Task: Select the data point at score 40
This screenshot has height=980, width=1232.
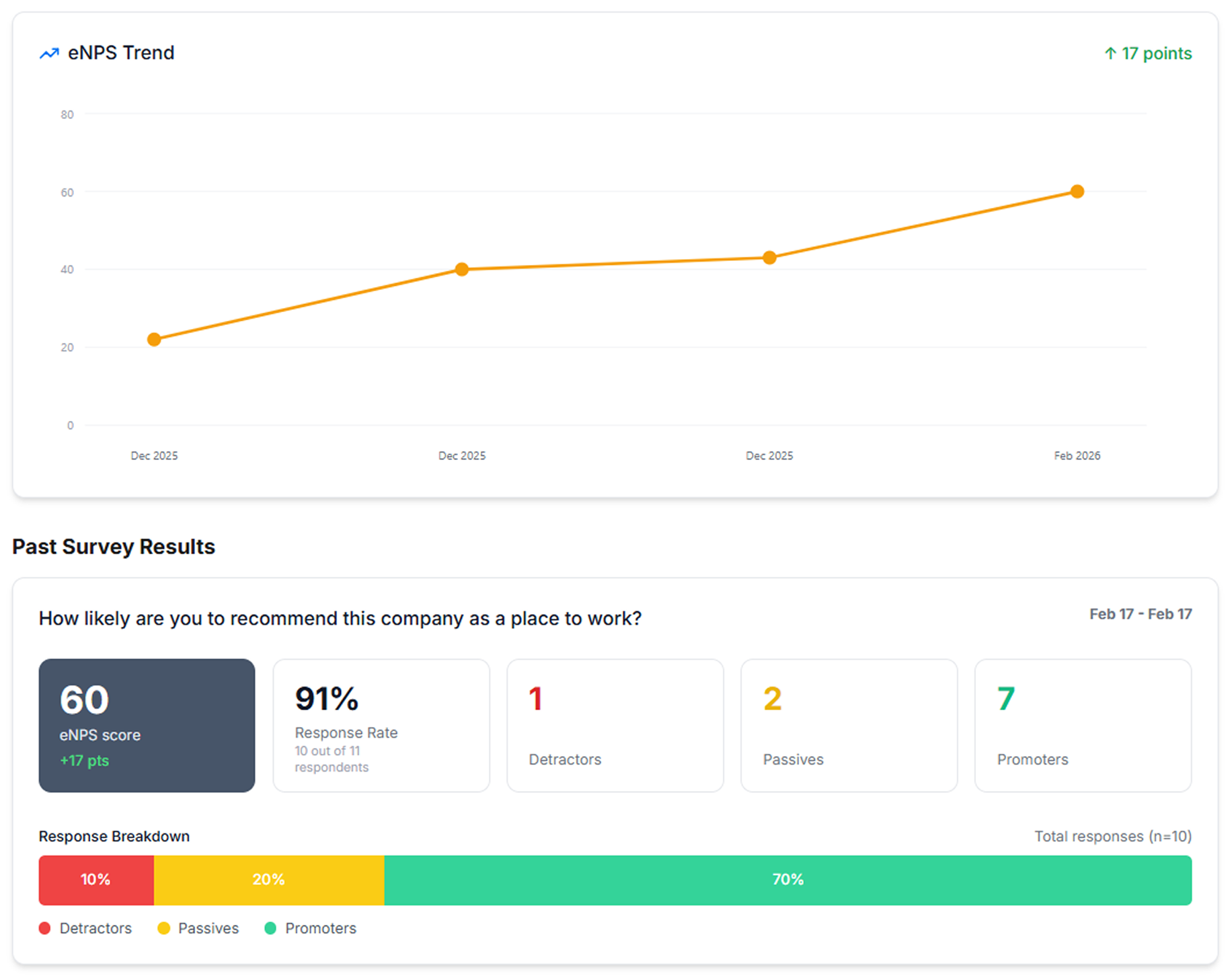Action: pyautogui.click(x=461, y=269)
